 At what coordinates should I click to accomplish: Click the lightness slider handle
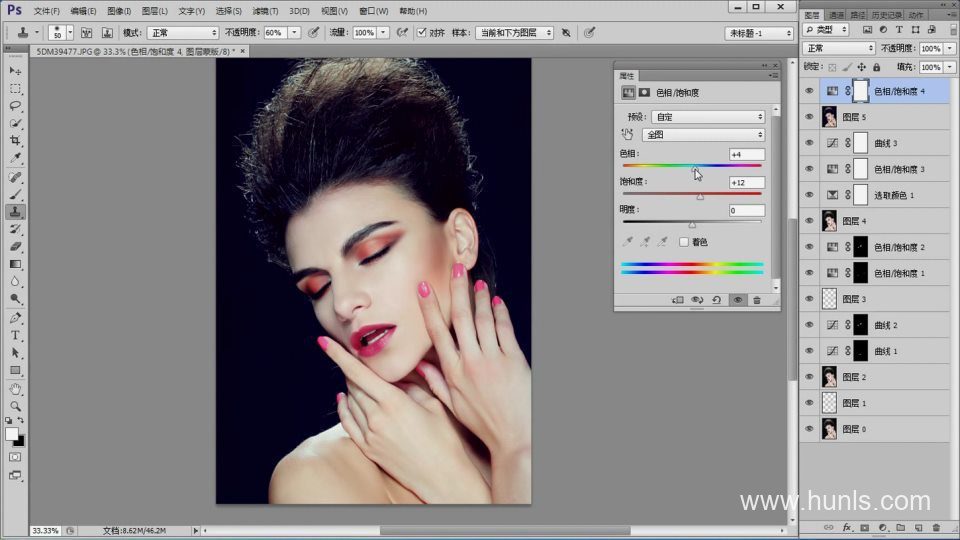click(x=692, y=225)
